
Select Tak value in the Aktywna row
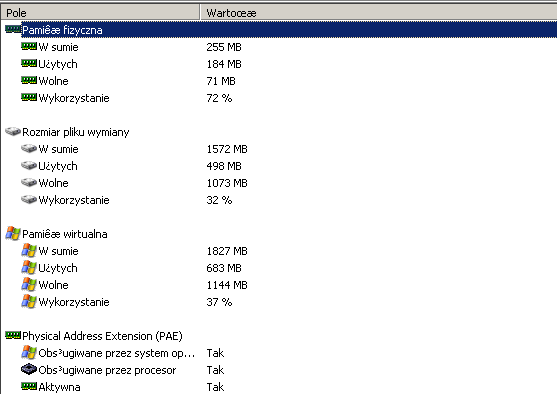215,387
